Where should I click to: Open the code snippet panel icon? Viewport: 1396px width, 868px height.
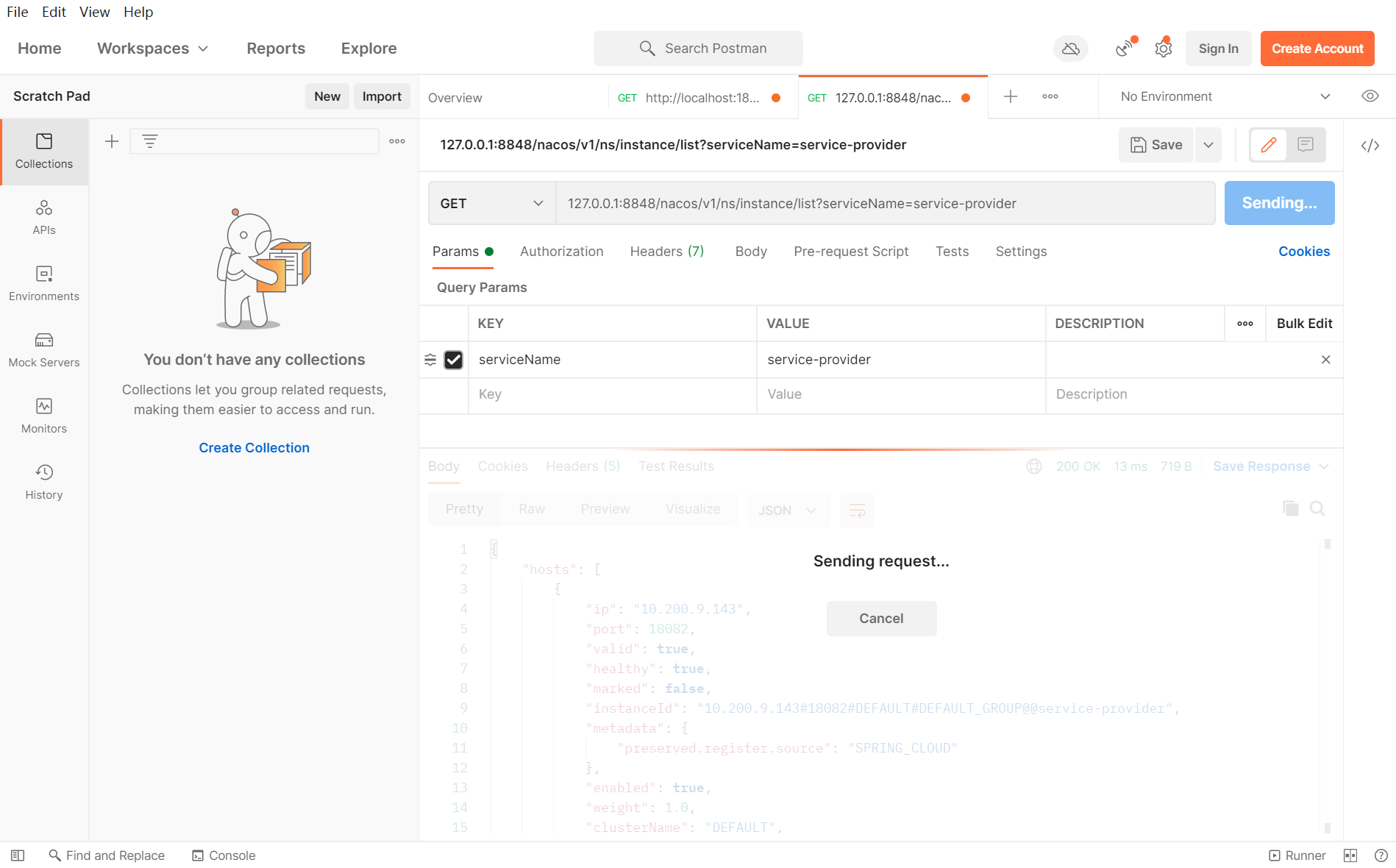coord(1370,146)
